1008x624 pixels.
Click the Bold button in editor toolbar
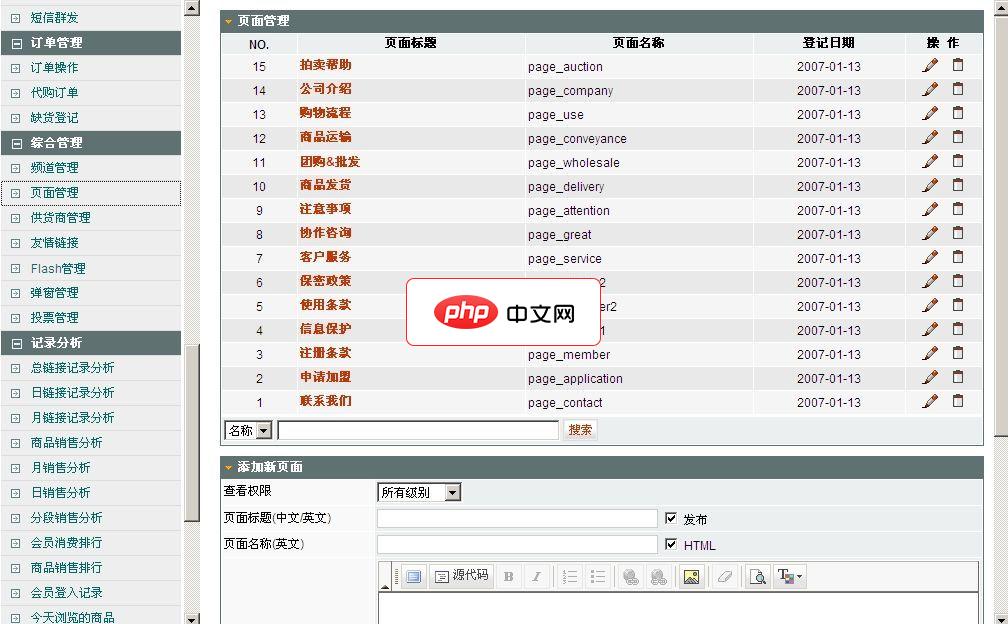pos(508,577)
